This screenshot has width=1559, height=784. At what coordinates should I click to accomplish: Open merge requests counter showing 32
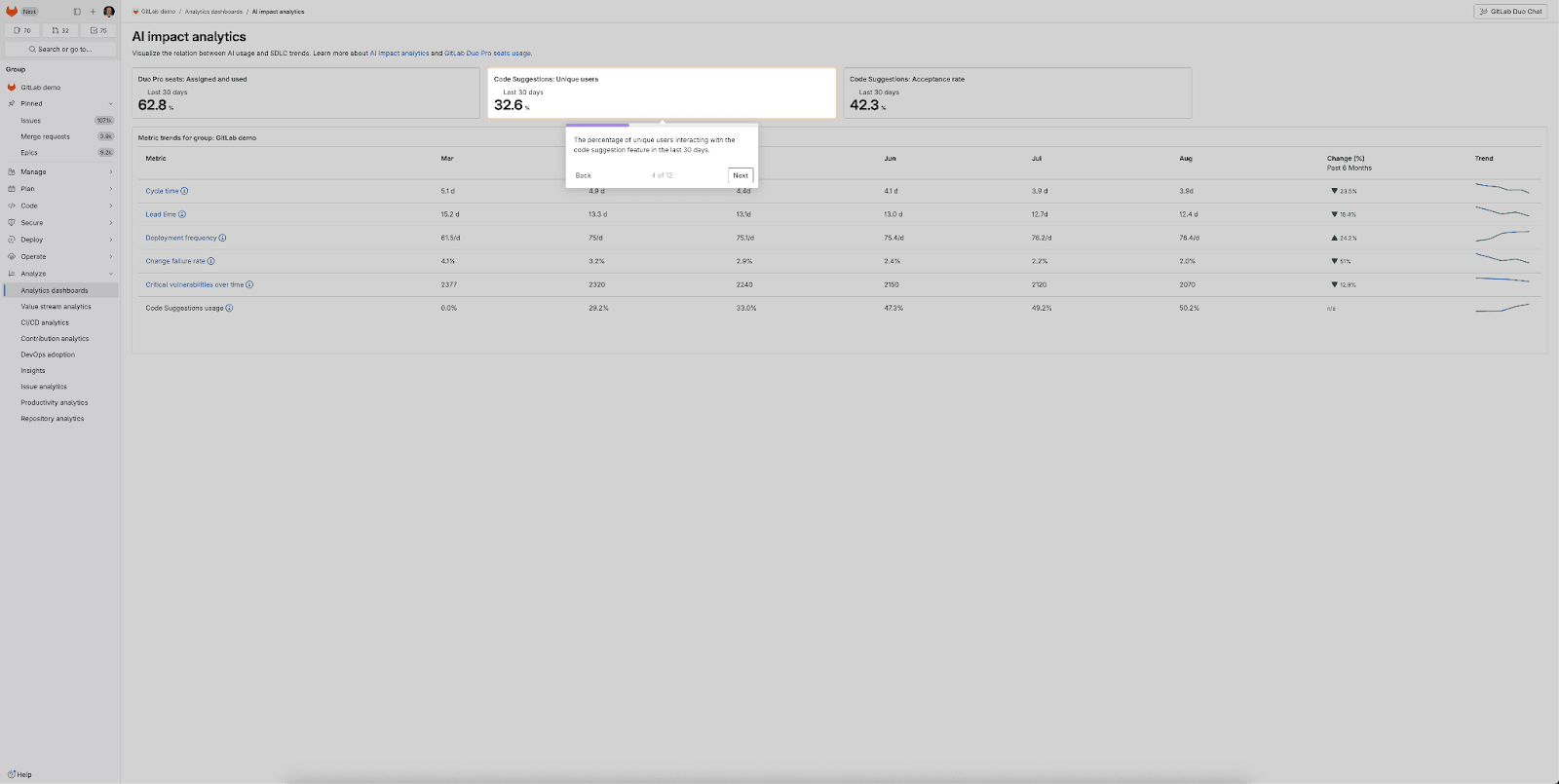pos(60,30)
